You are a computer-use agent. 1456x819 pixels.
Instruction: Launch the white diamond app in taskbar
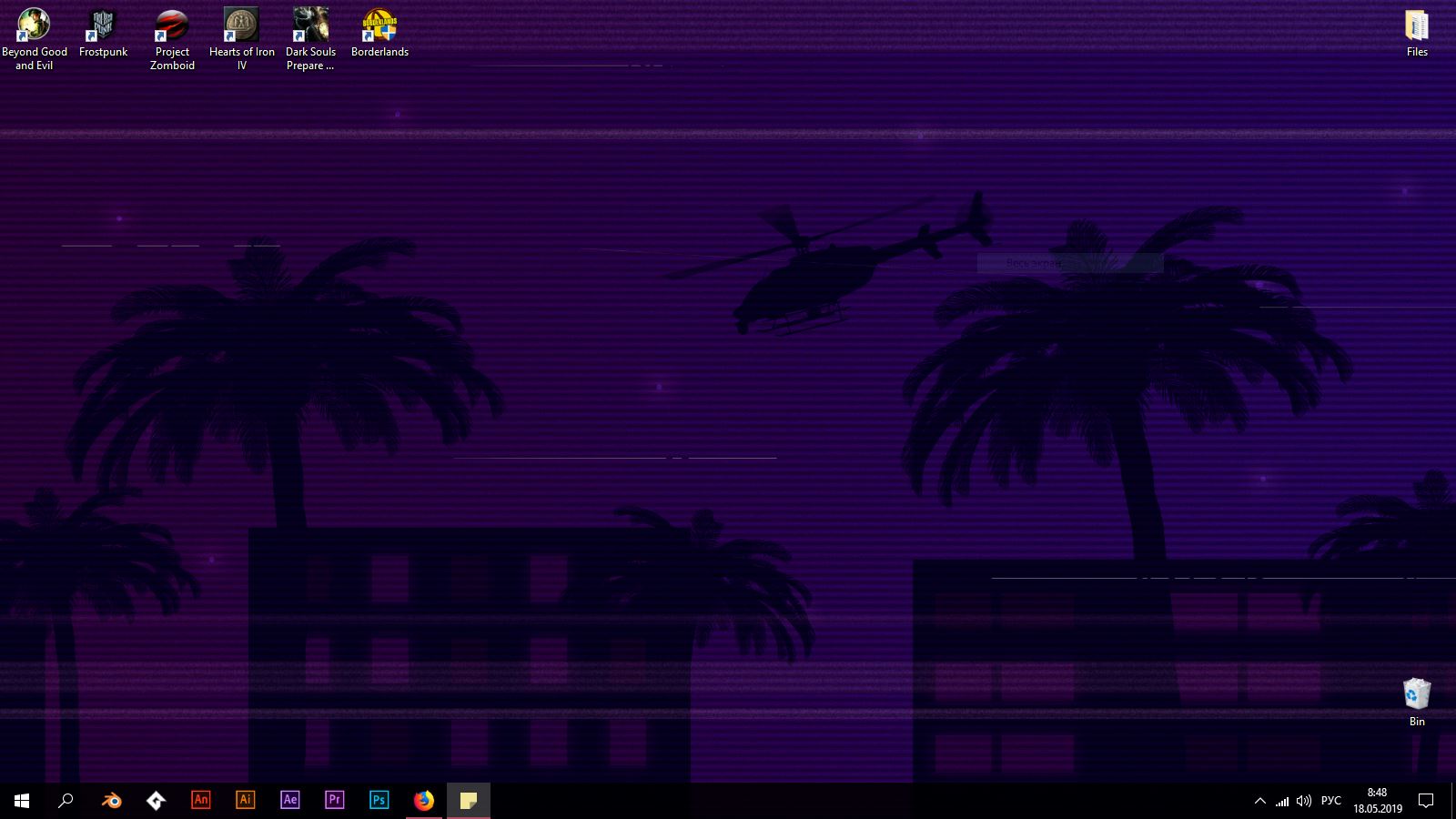156,801
